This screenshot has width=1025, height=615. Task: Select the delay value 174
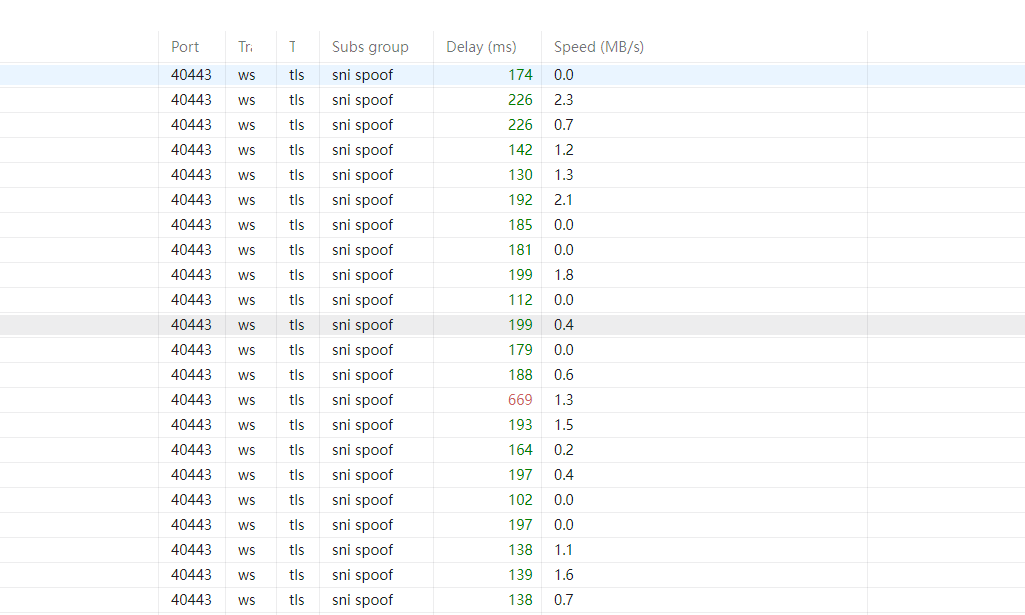520,75
